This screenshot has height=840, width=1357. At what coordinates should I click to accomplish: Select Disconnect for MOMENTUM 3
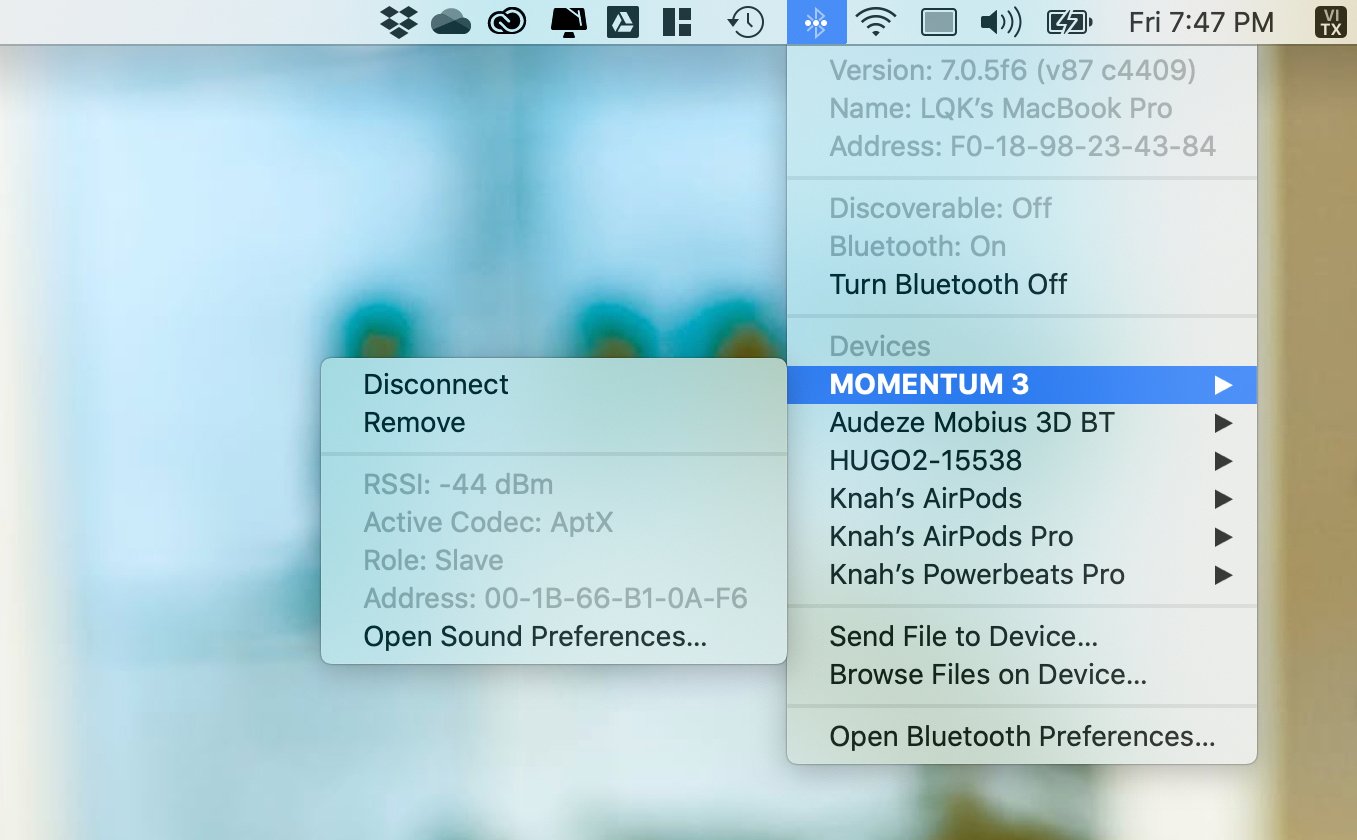(x=436, y=383)
